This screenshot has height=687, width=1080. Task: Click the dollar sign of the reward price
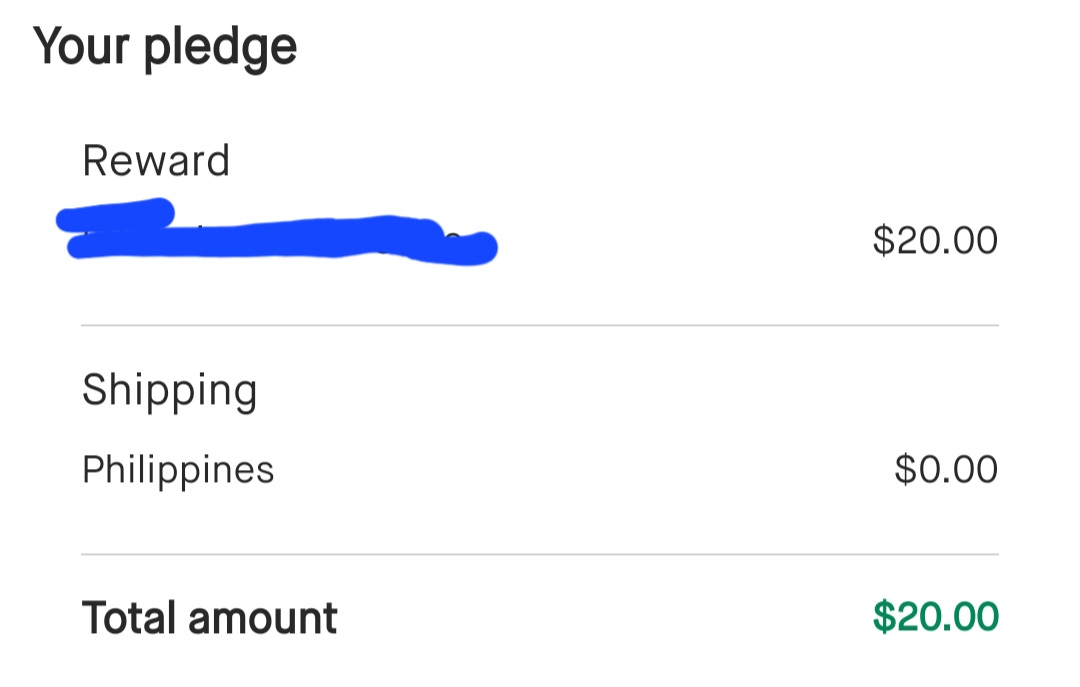[x=883, y=241]
